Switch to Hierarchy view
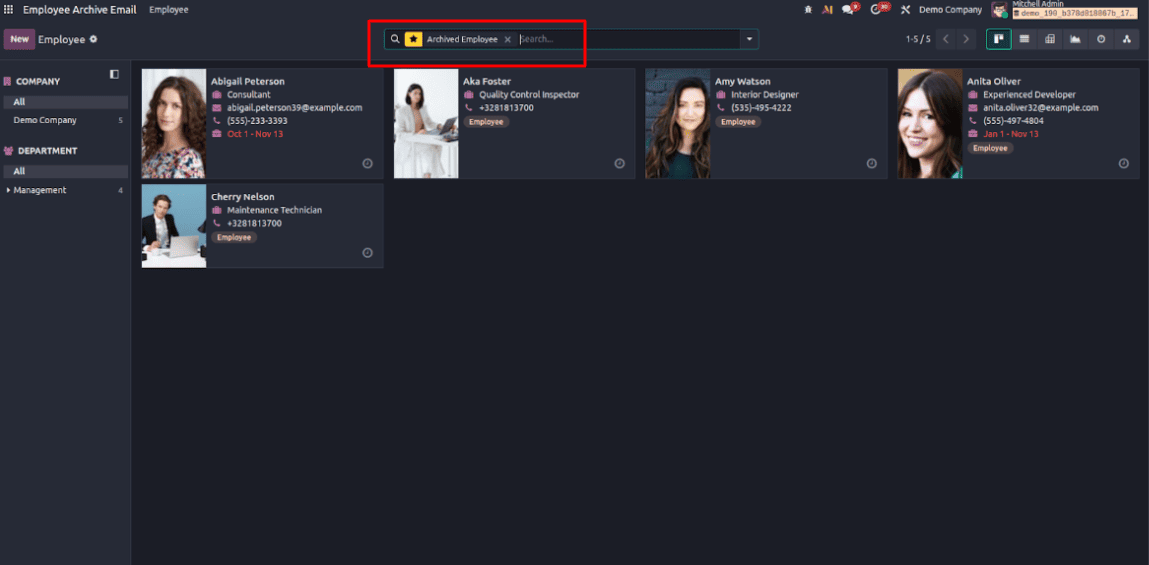The image size is (1149, 565). (1126, 39)
